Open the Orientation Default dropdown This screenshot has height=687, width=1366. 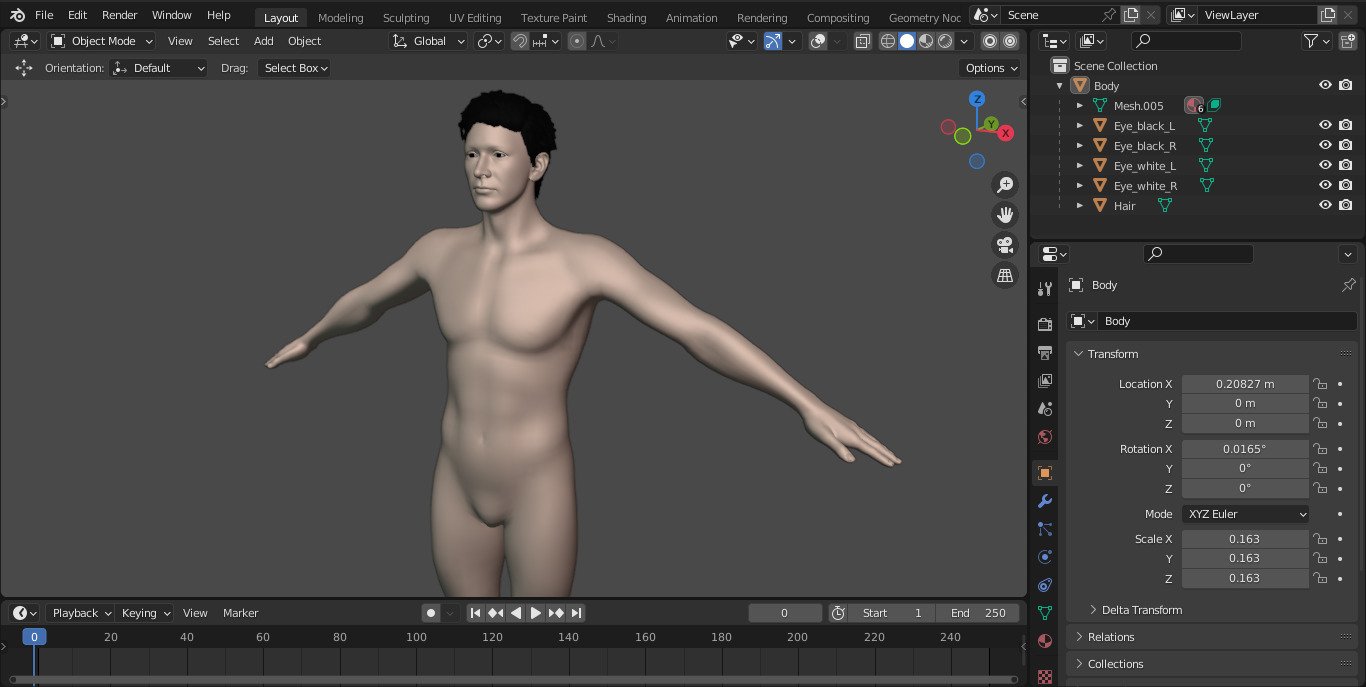(x=159, y=68)
